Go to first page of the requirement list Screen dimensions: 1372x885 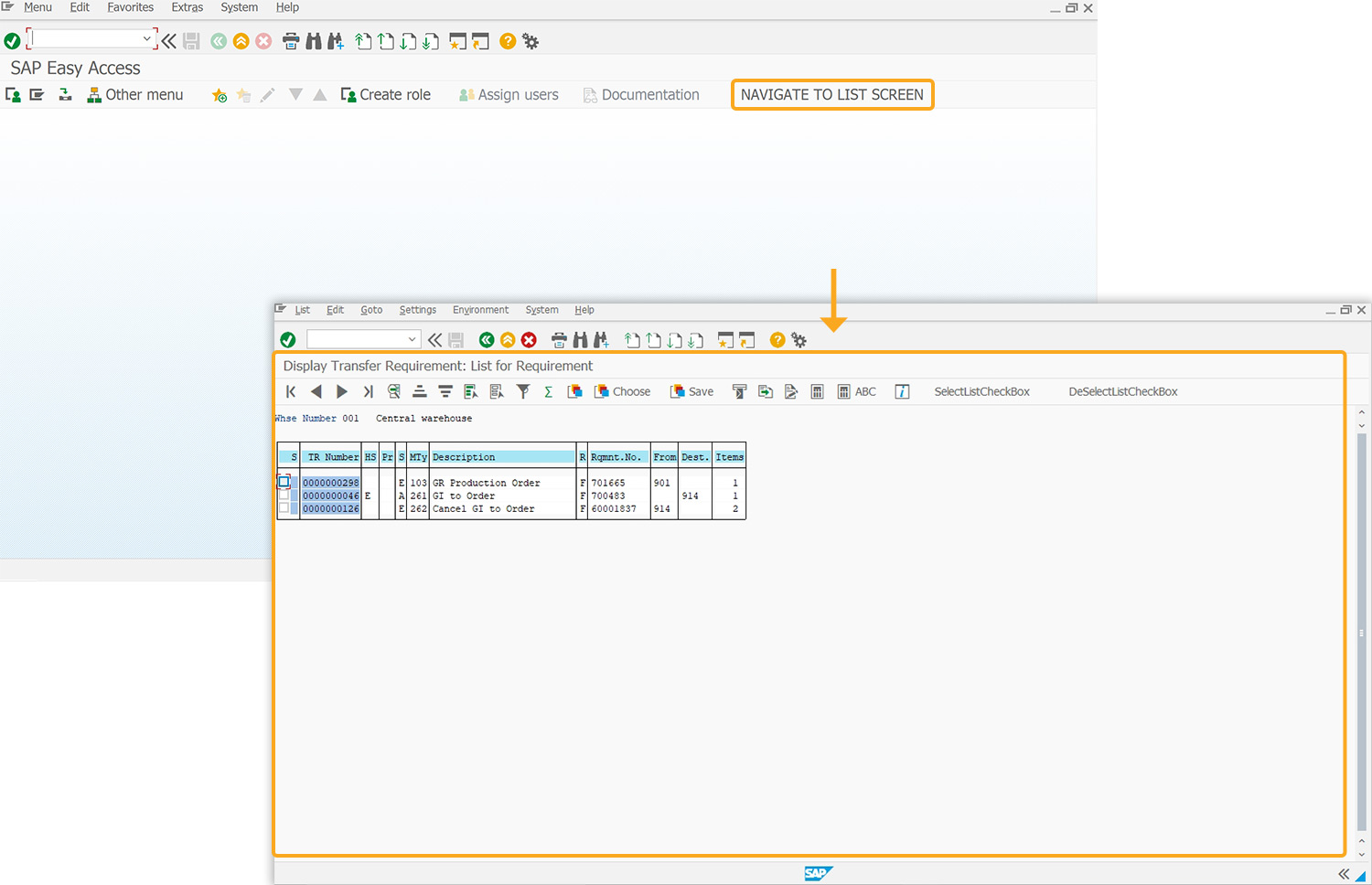coord(291,391)
